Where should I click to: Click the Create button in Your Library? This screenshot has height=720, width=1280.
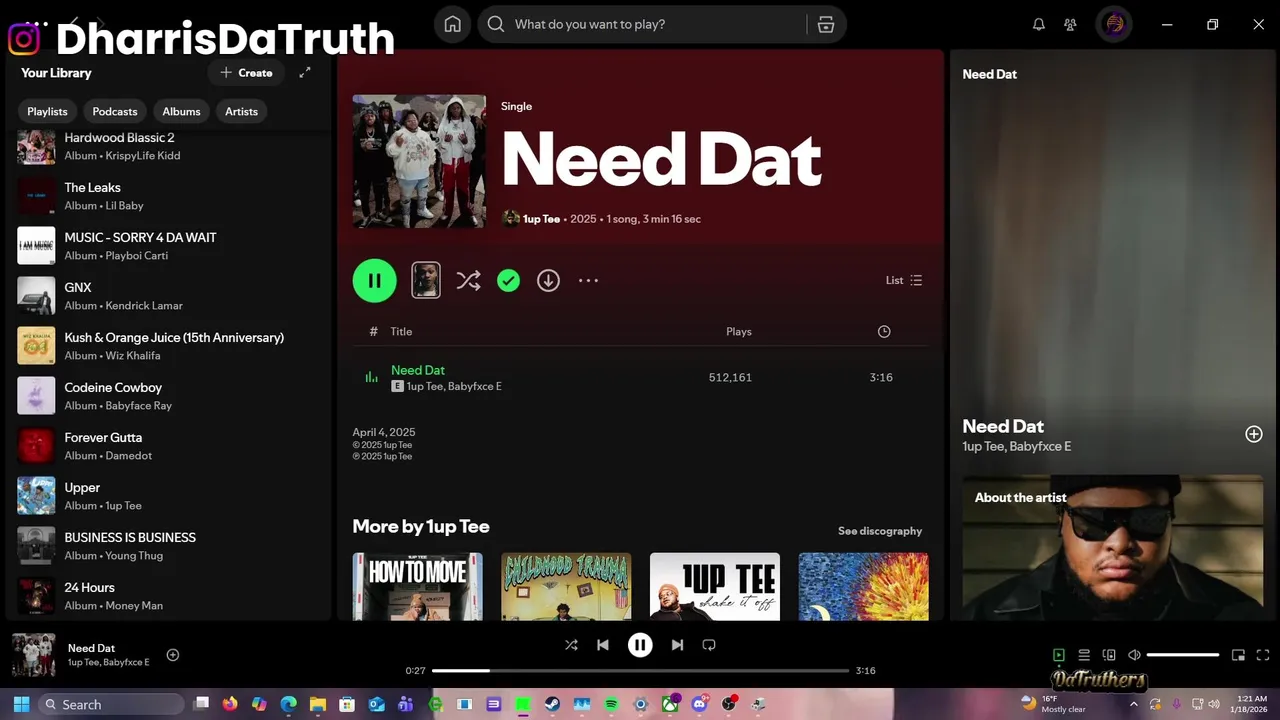[246, 72]
